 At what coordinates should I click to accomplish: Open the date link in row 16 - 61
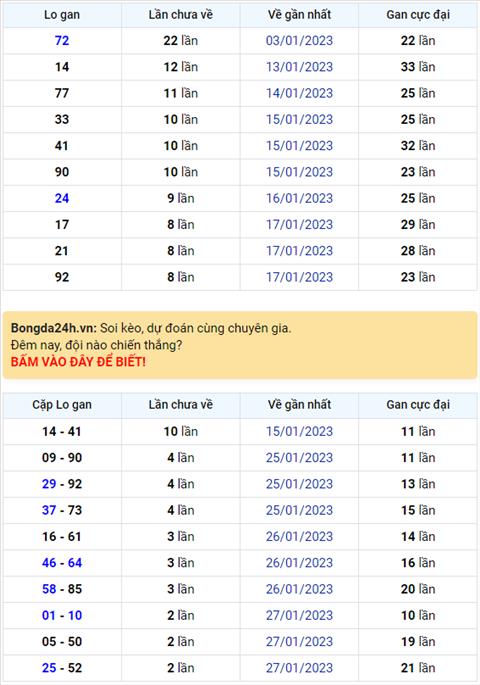pyautogui.click(x=299, y=536)
